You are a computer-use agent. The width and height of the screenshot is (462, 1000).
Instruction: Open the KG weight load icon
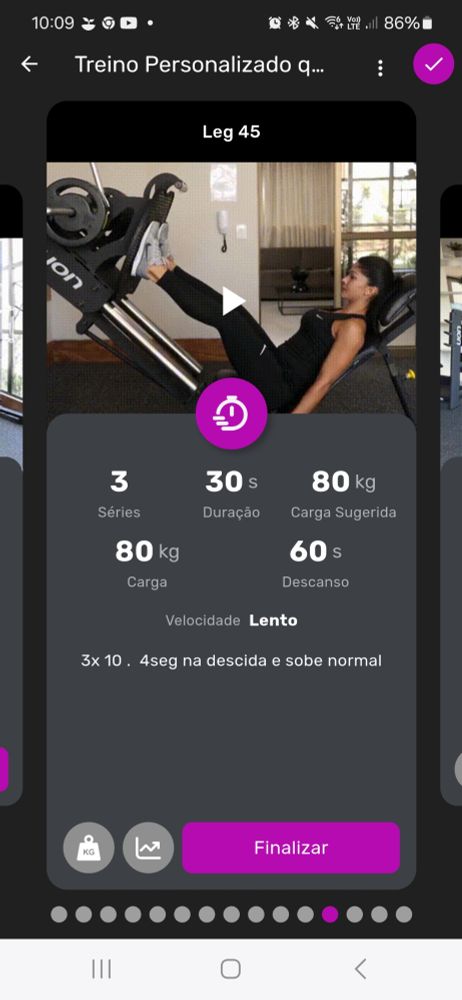click(89, 848)
